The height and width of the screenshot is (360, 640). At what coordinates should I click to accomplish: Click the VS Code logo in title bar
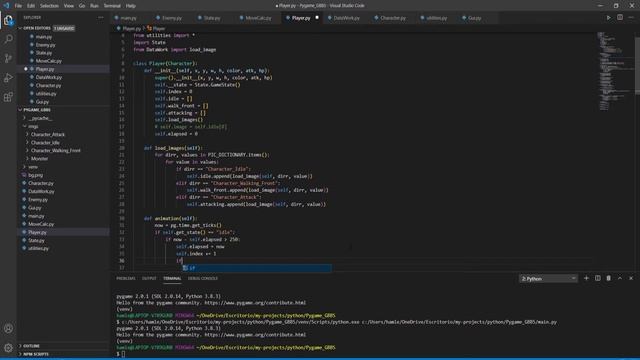coord(6,6)
